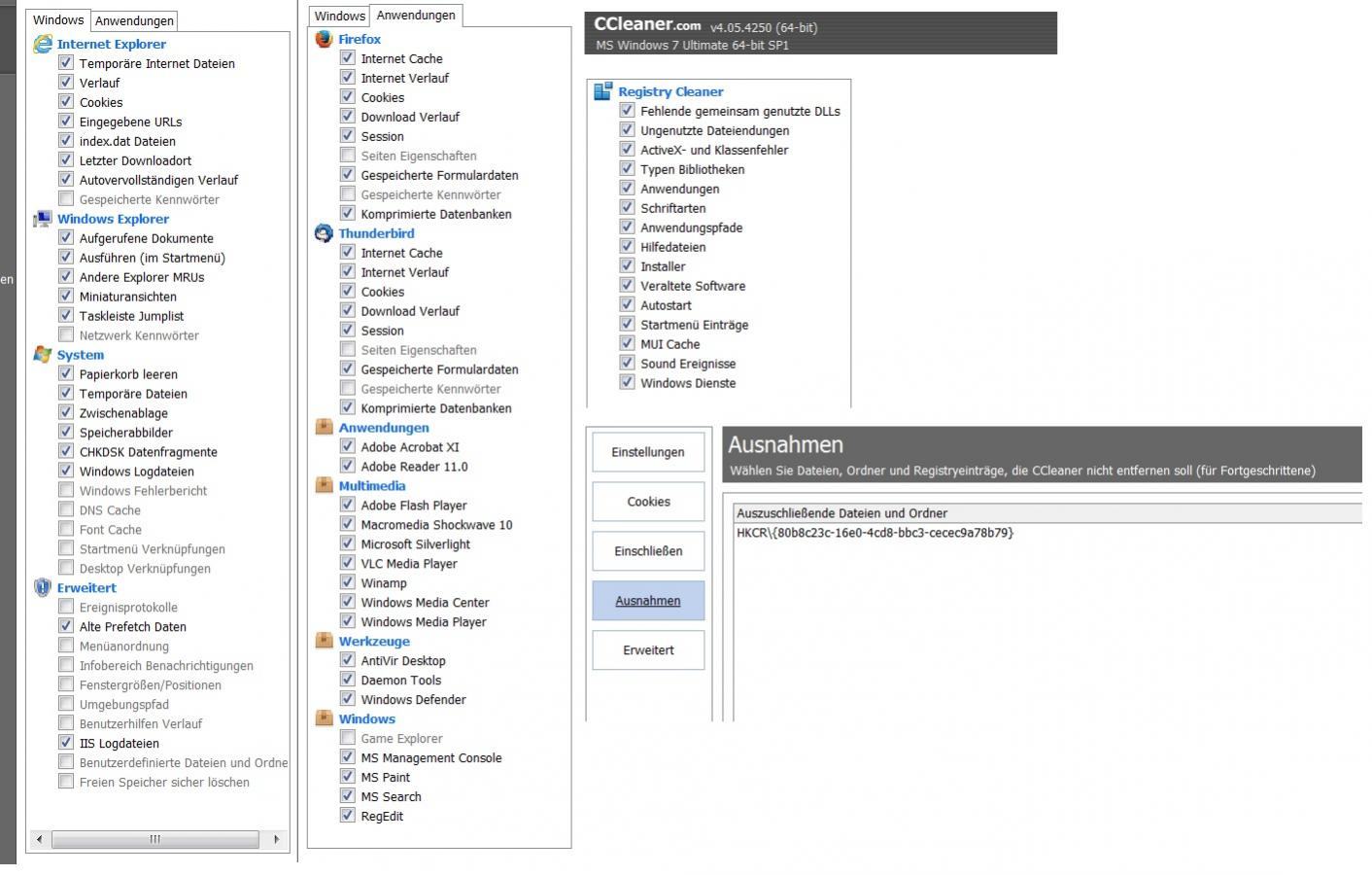Enable Game Explorer checkbox
The height and width of the screenshot is (875, 1372).
click(348, 738)
